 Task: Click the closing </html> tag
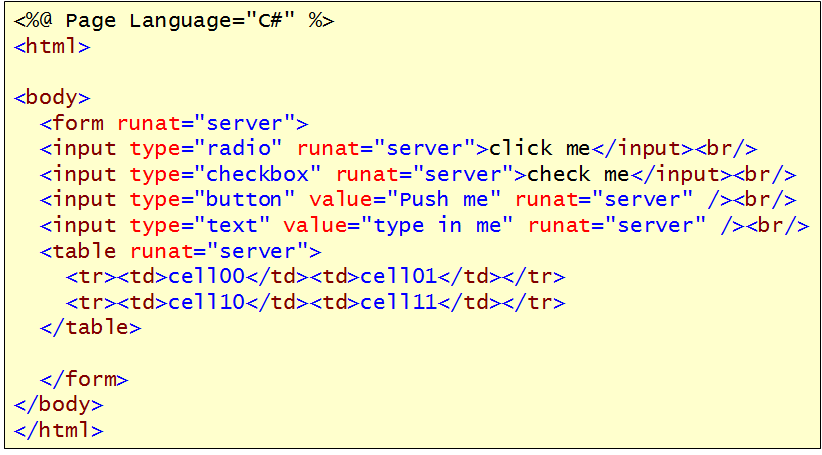tap(59, 431)
